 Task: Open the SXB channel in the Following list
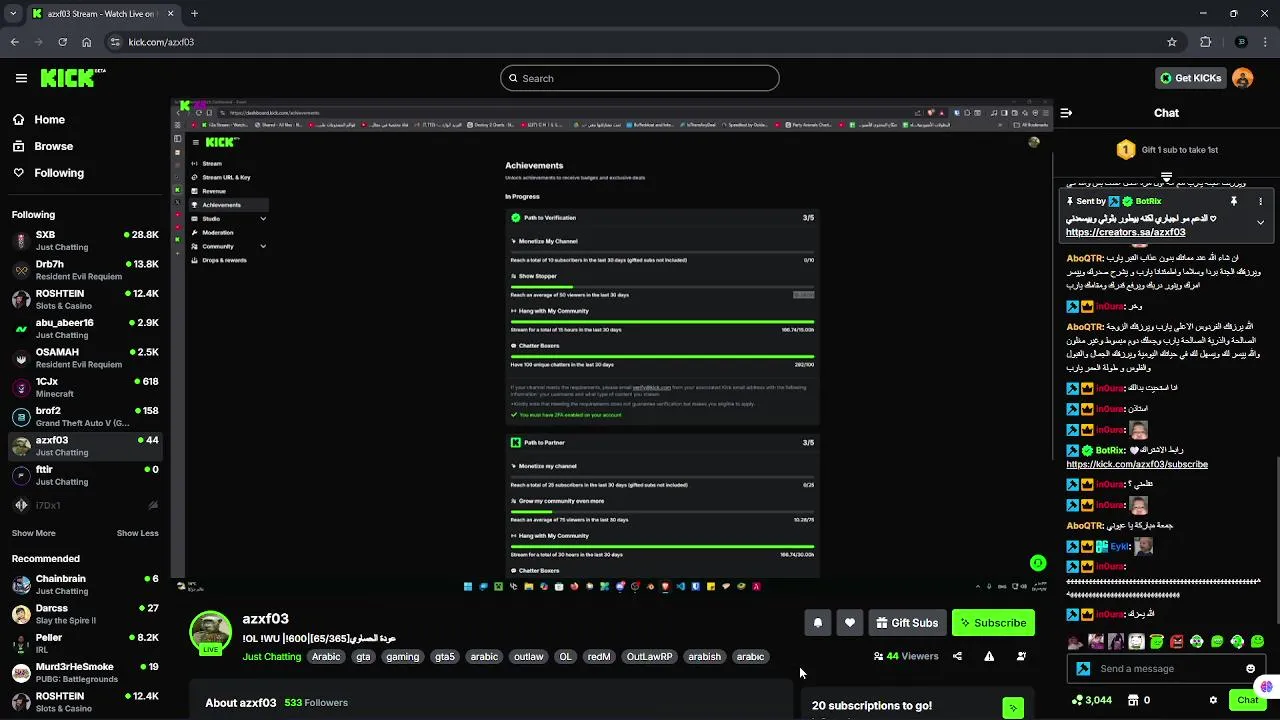tap(85, 241)
